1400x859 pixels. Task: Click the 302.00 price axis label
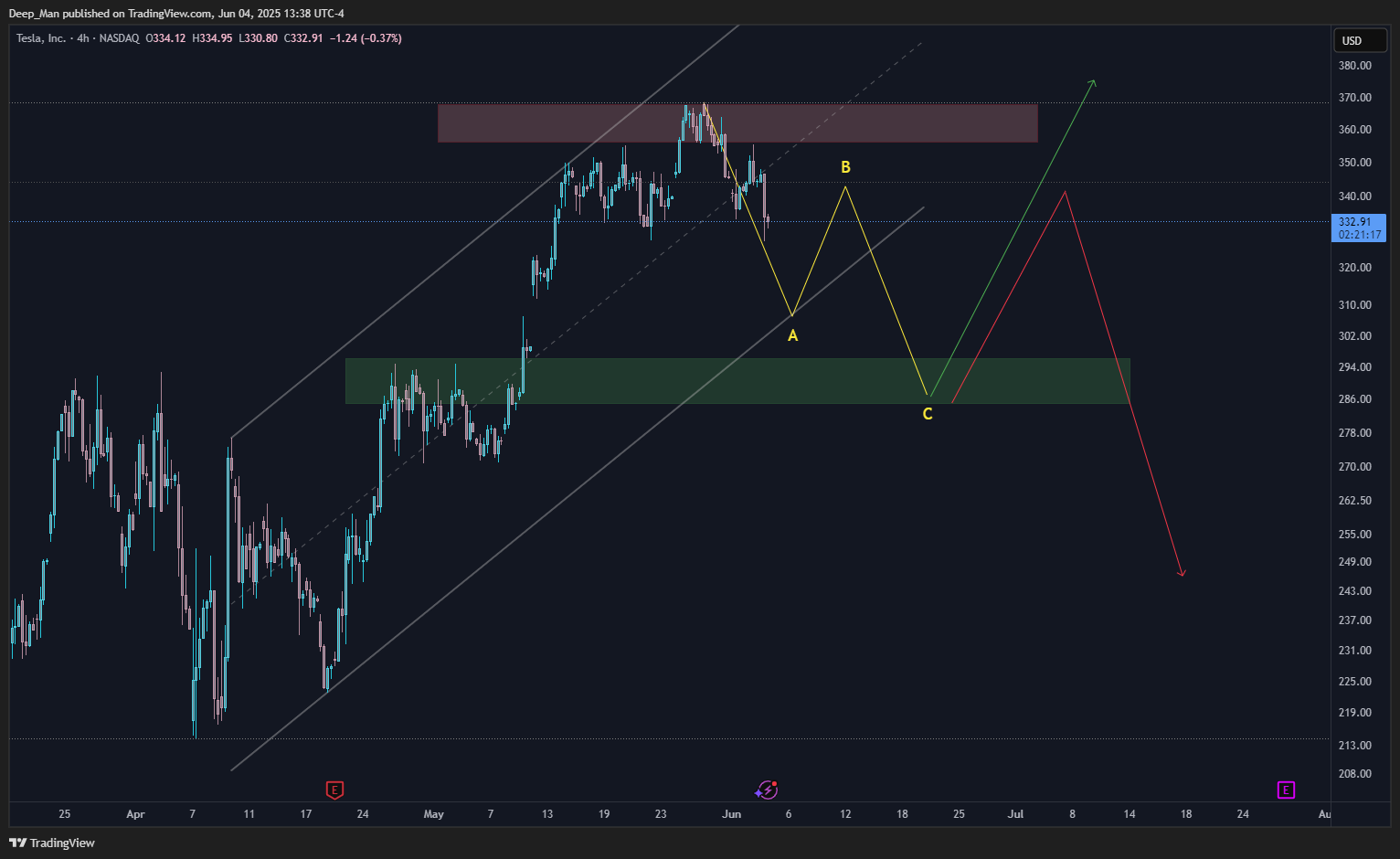[1354, 336]
